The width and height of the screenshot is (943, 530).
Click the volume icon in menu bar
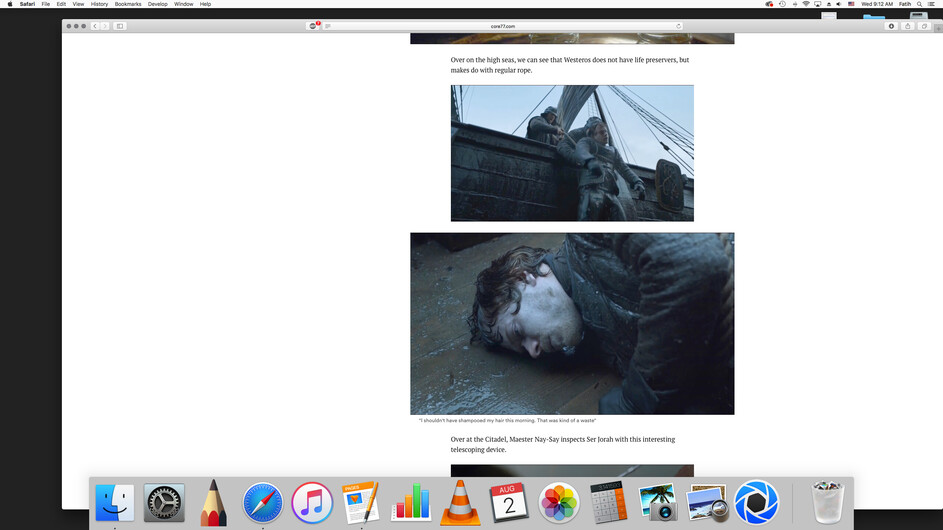pyautogui.click(x=839, y=4)
